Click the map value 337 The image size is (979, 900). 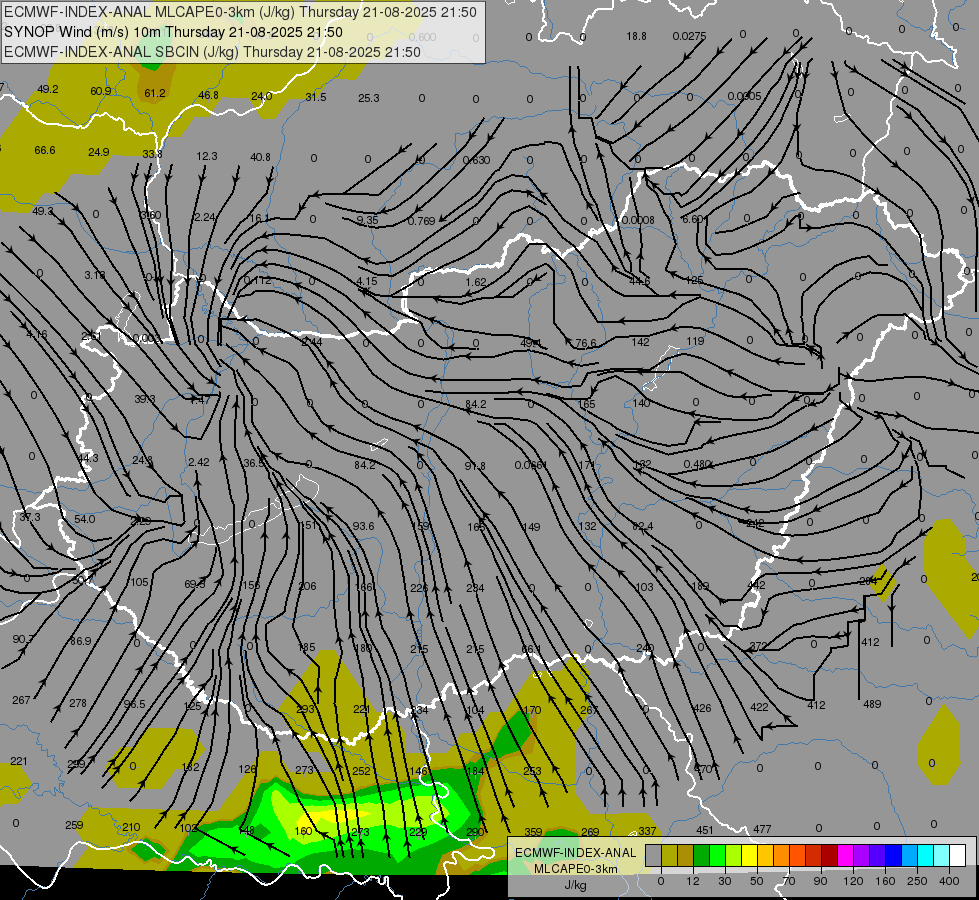tap(647, 831)
